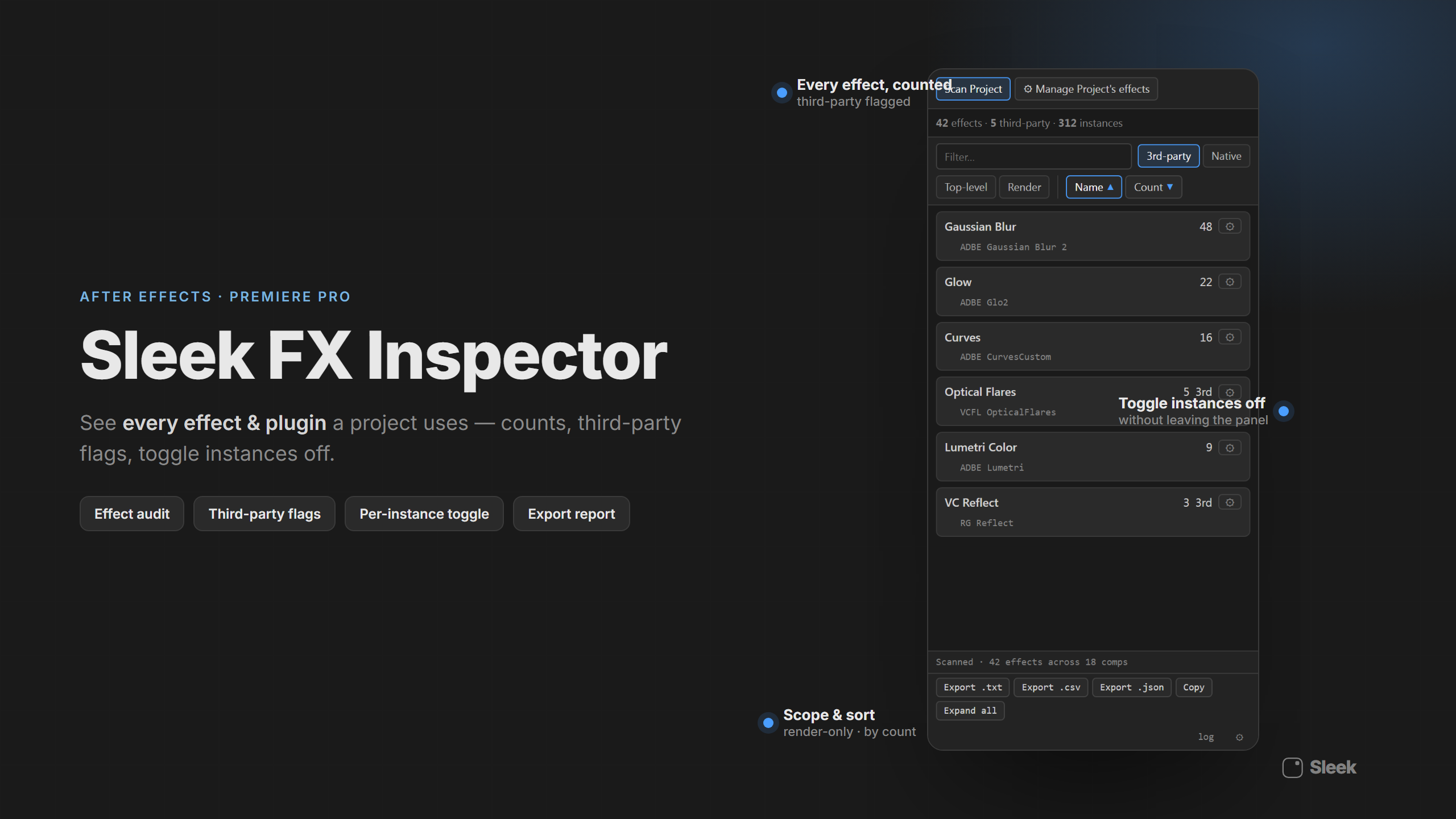Screen dimensions: 1456x819
Task: Click 'ADBE Glo2' match name
Action: click(984, 303)
